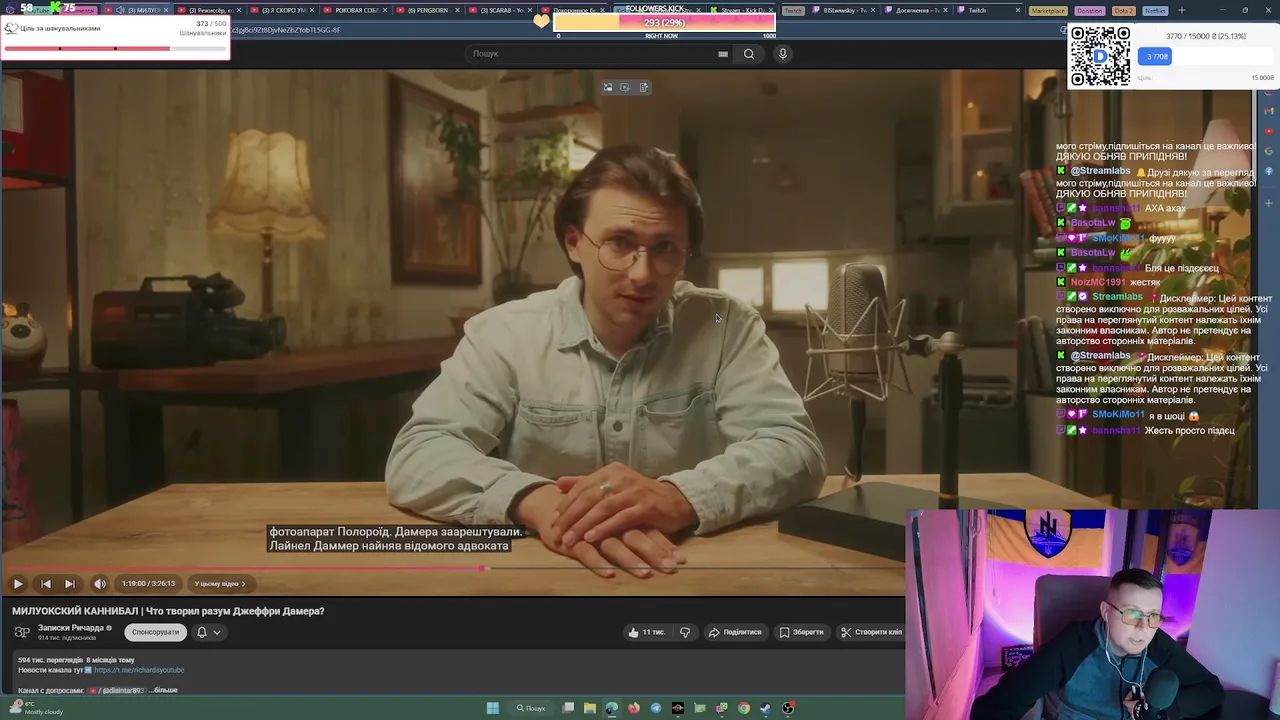The width and height of the screenshot is (1280, 720).
Task: Open the Windows Start menu
Action: pyautogui.click(x=493, y=708)
